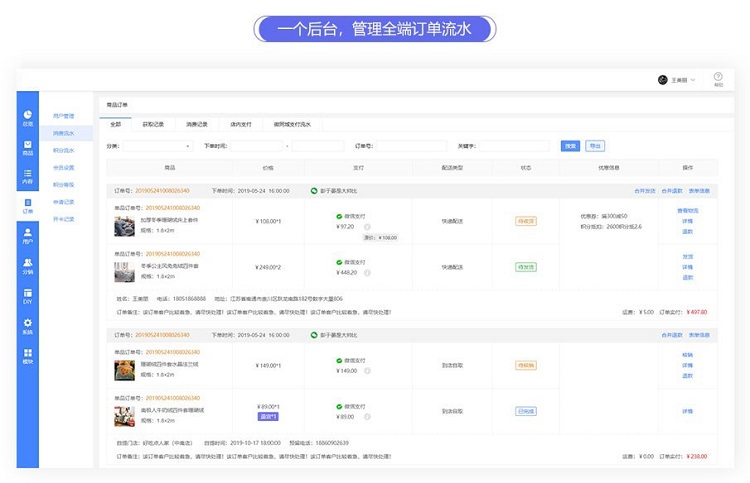Open the 模块 modules grid icon

pyautogui.click(x=28, y=356)
